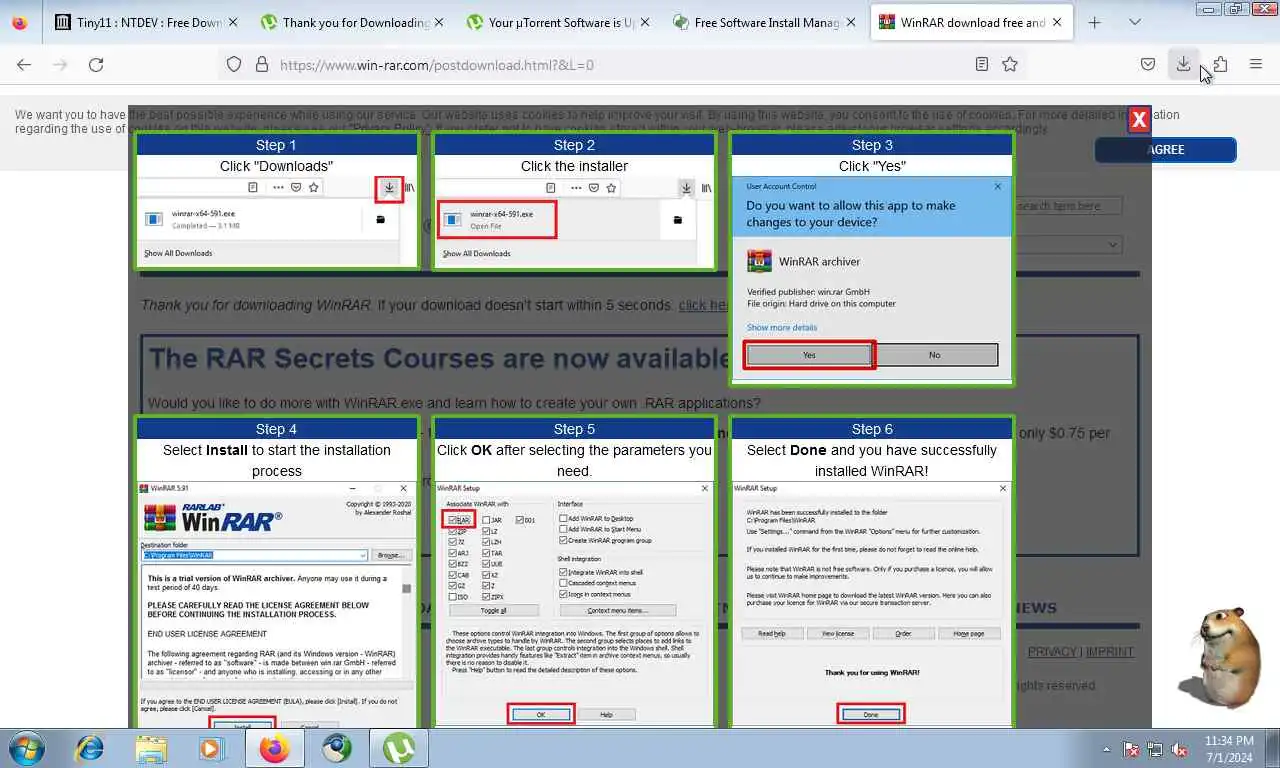Screen dimensions: 1280x768
Task: Open the extensions puzzle menu
Action: point(1220,64)
